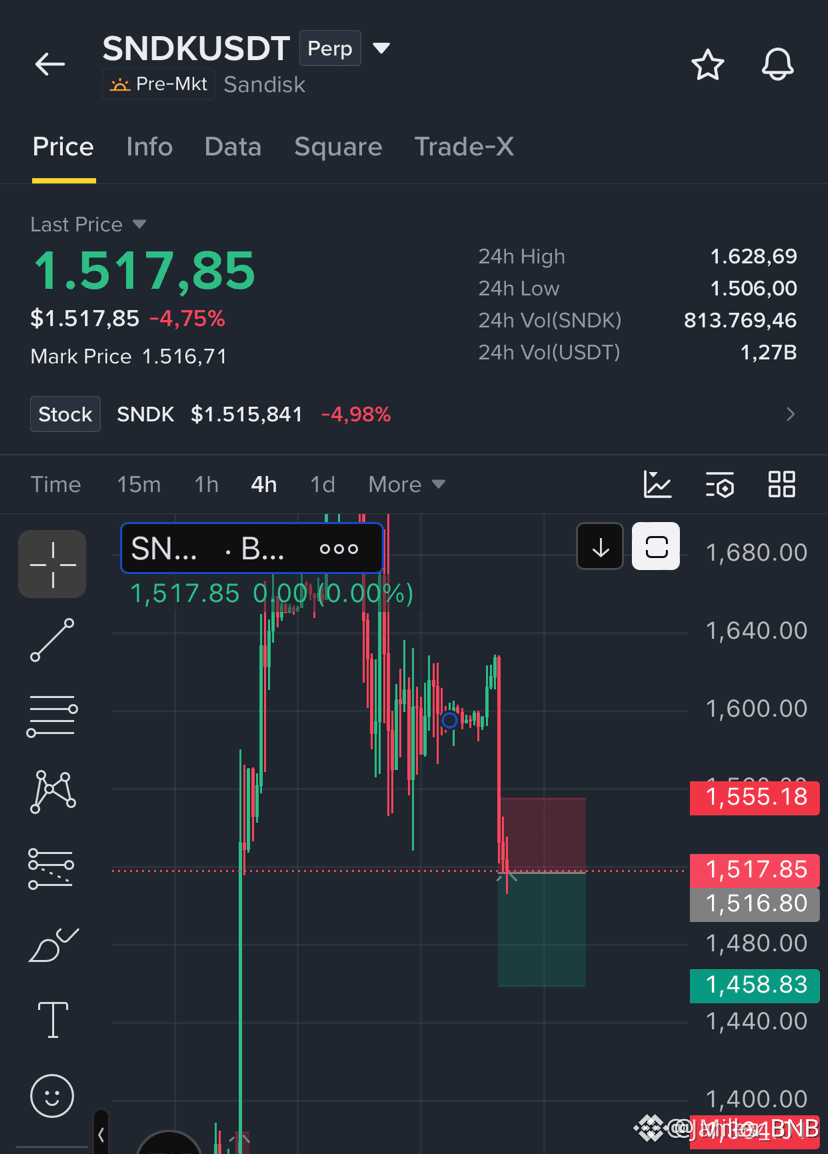Select the position projection tool
The height and width of the screenshot is (1154, 828).
pos(52,868)
